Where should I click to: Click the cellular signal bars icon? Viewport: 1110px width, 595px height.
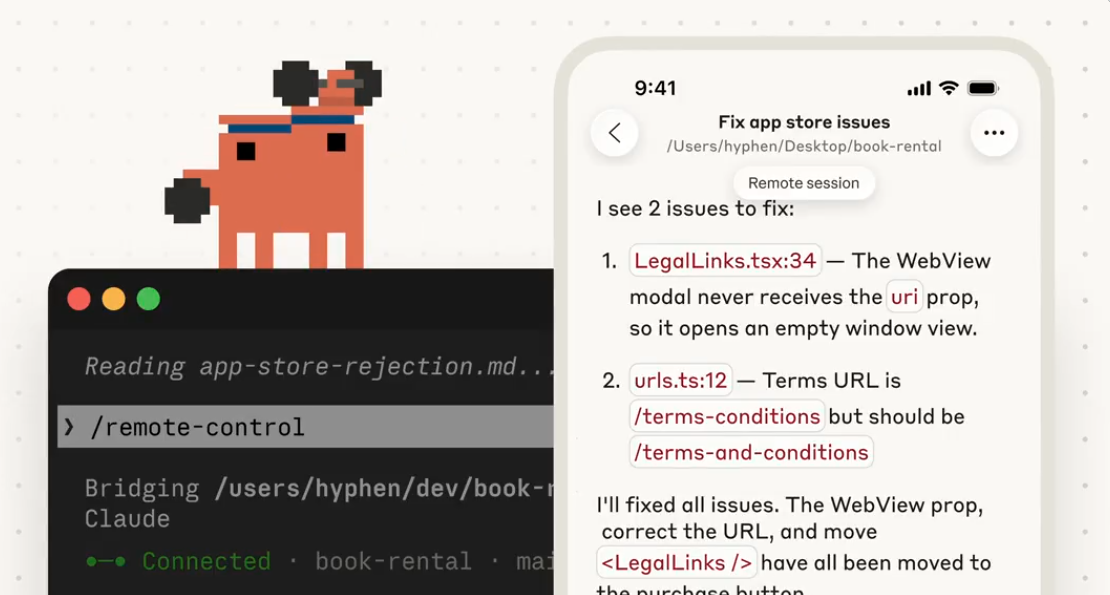click(x=919, y=88)
